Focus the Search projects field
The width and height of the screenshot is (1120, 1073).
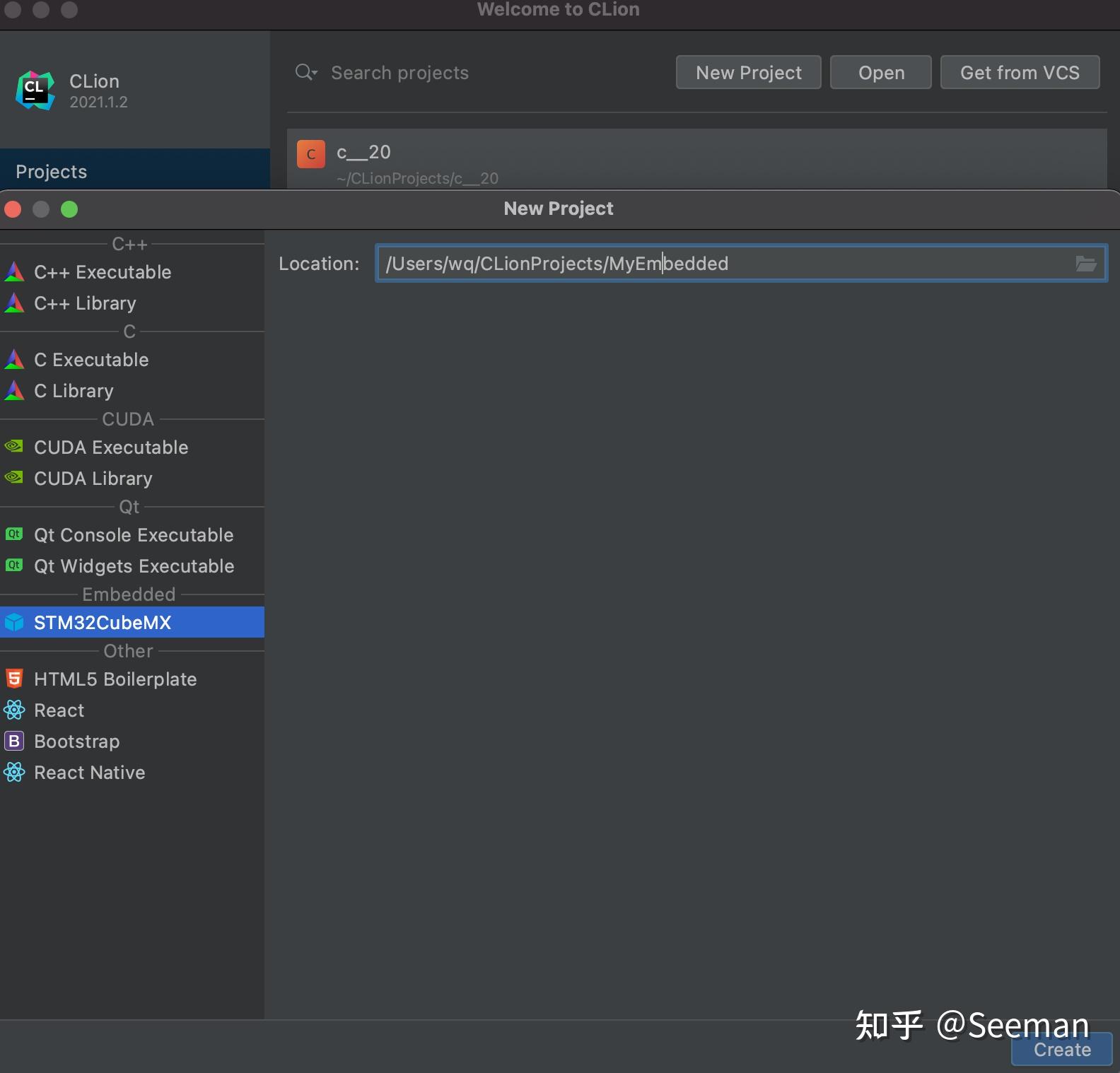[481, 73]
